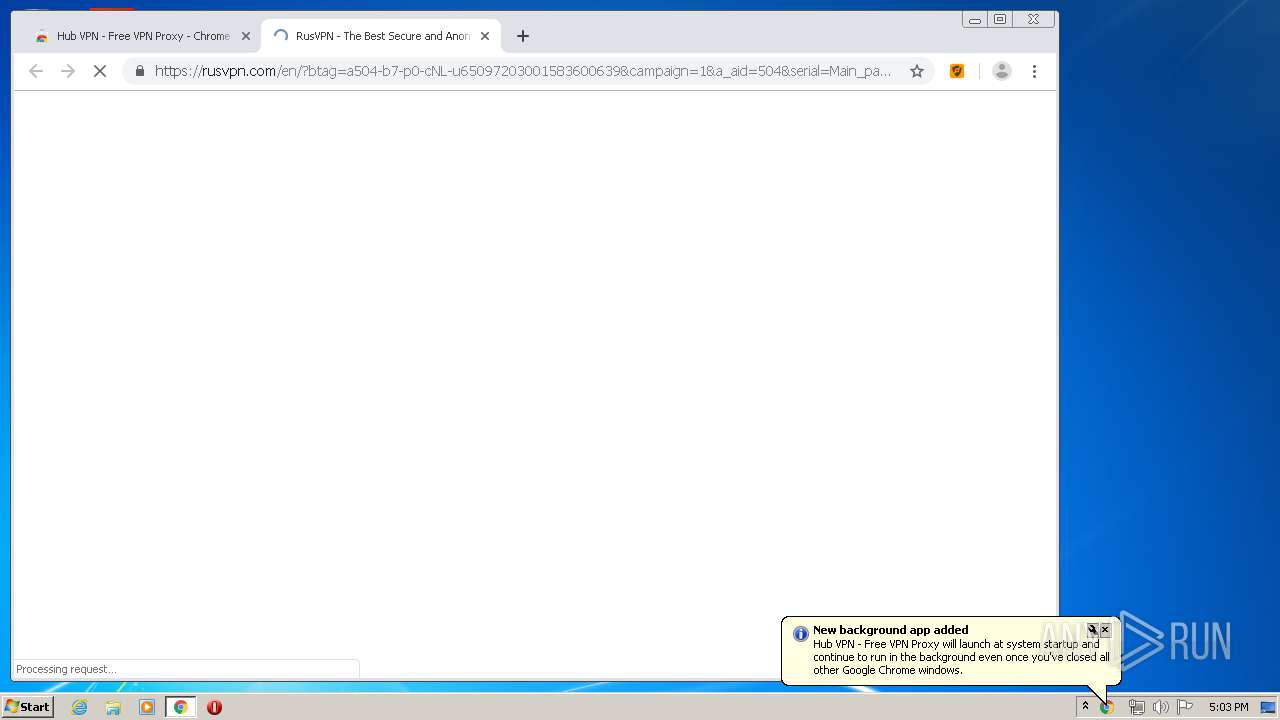Open the red Opera icon in taskbar

tap(214, 707)
